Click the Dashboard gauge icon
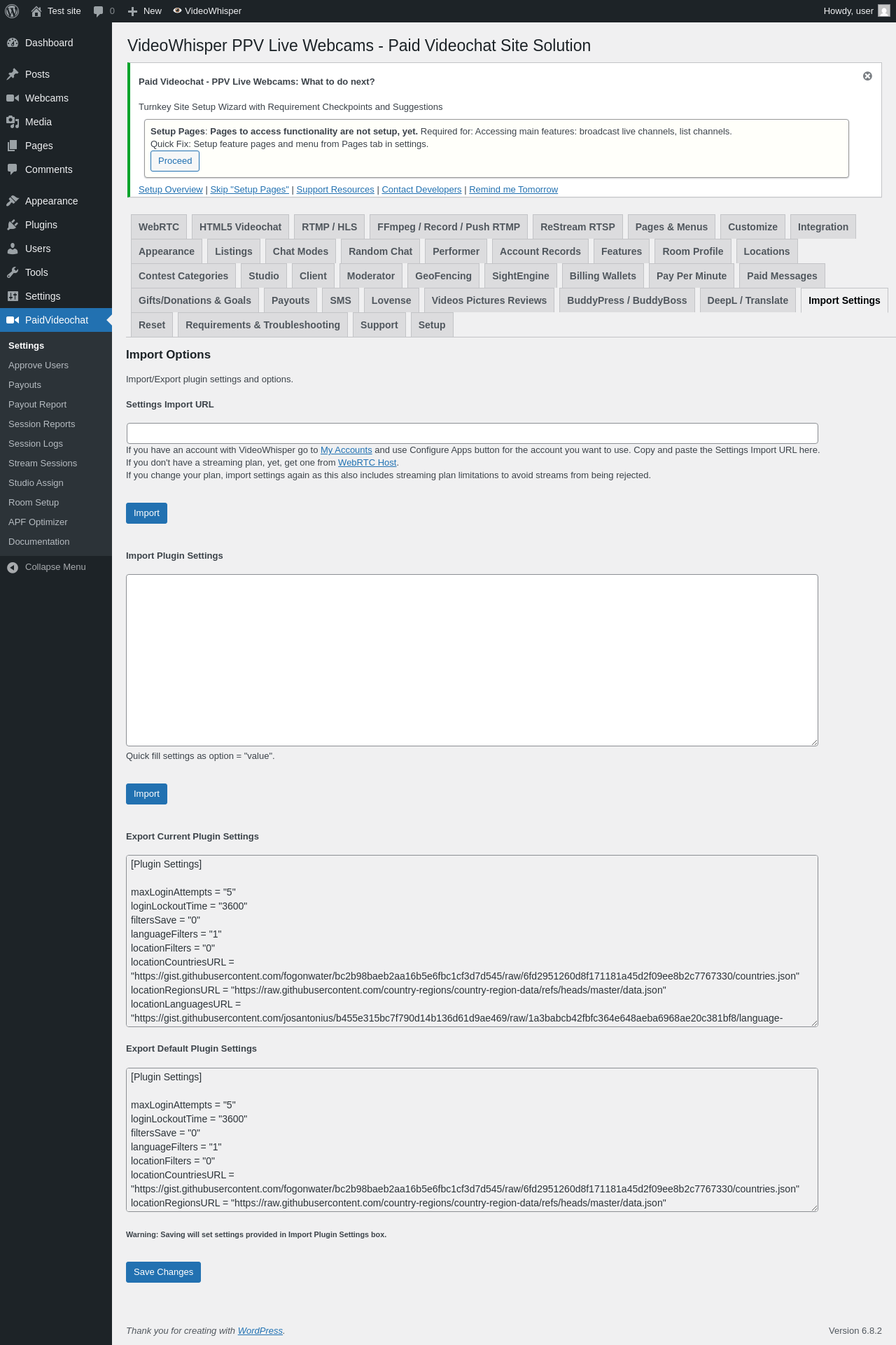 (13, 43)
